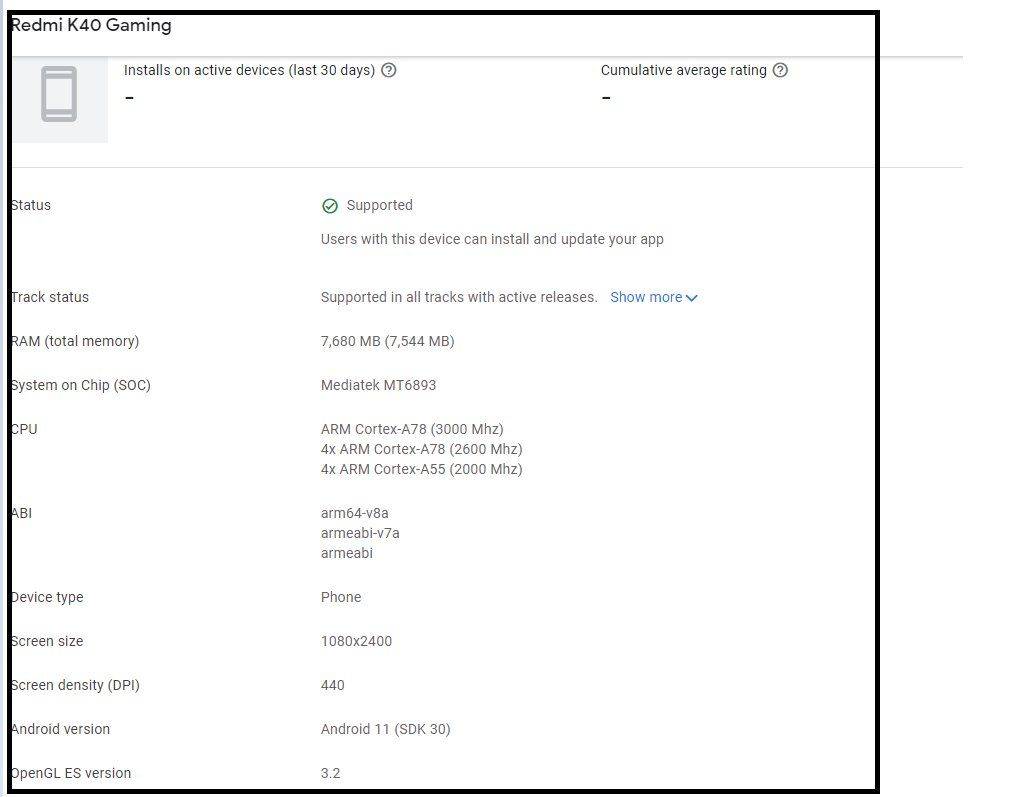Screen dimensions: 1011x797
Task: Select the arm64-v8a ABI entry
Action: coord(355,512)
